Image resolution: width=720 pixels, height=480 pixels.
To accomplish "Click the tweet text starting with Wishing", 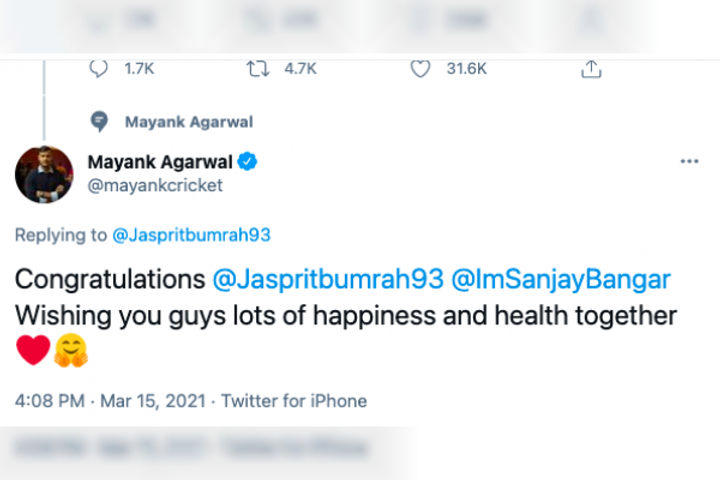I will [x=345, y=315].
